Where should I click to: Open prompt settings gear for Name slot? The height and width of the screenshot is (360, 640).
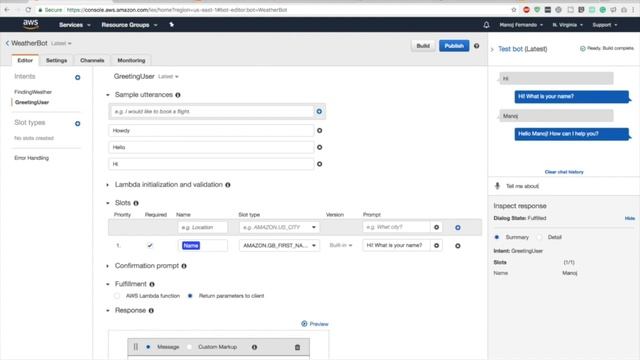(x=436, y=245)
